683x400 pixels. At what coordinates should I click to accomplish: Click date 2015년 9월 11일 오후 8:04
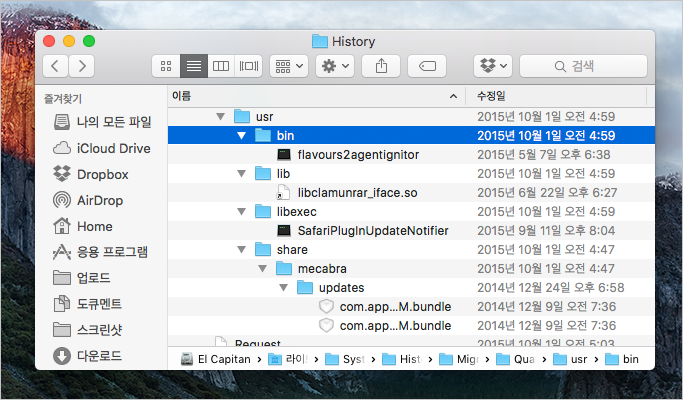coord(546,231)
